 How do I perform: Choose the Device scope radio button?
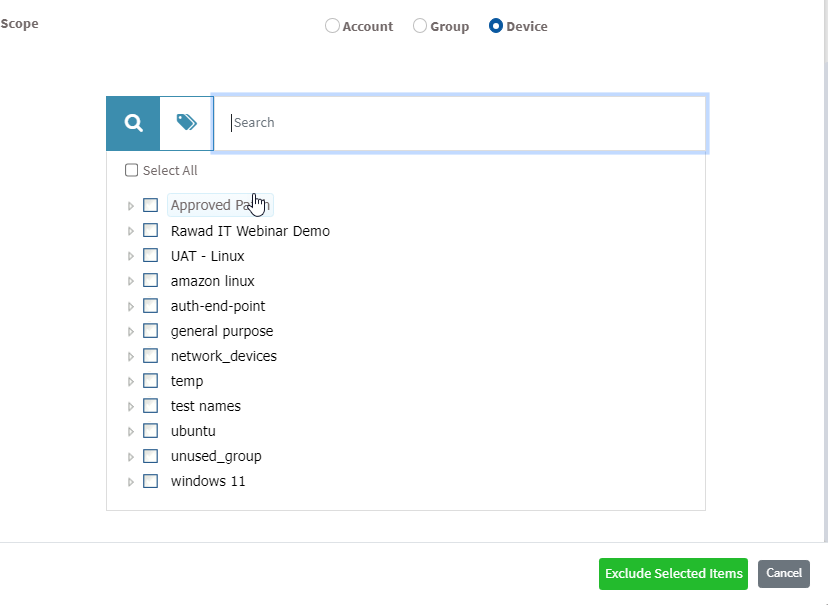(x=496, y=26)
